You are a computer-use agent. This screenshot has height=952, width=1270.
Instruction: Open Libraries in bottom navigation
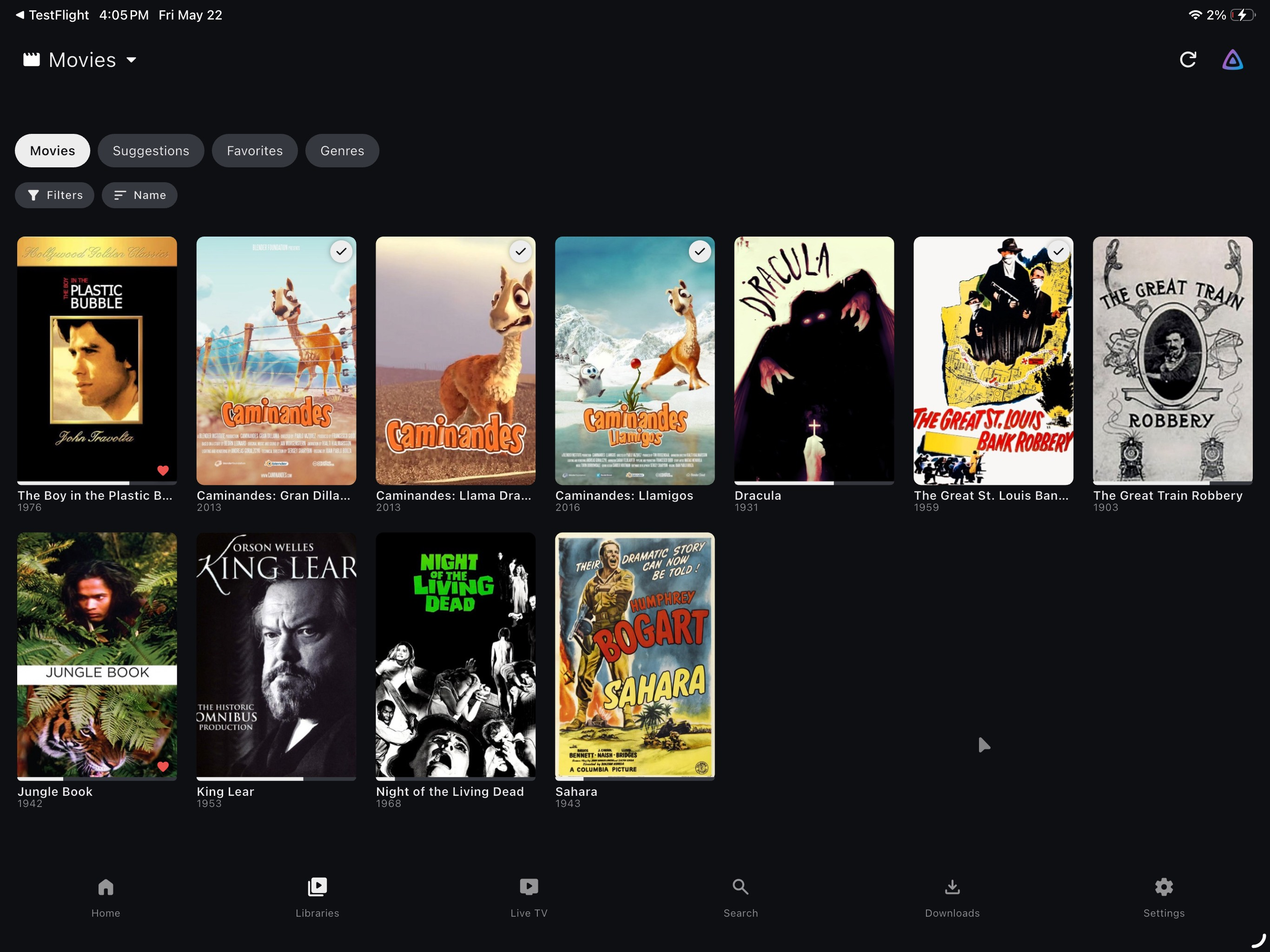(x=317, y=898)
